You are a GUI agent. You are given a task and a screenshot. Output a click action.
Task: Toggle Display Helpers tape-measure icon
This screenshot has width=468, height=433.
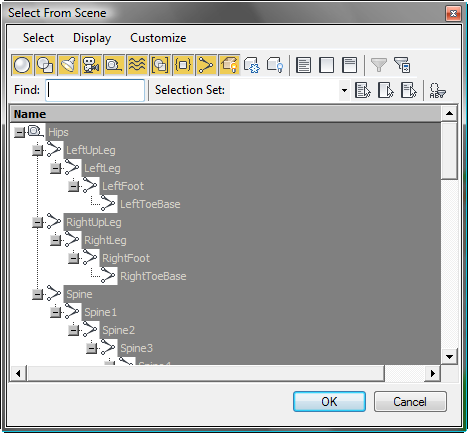114,65
